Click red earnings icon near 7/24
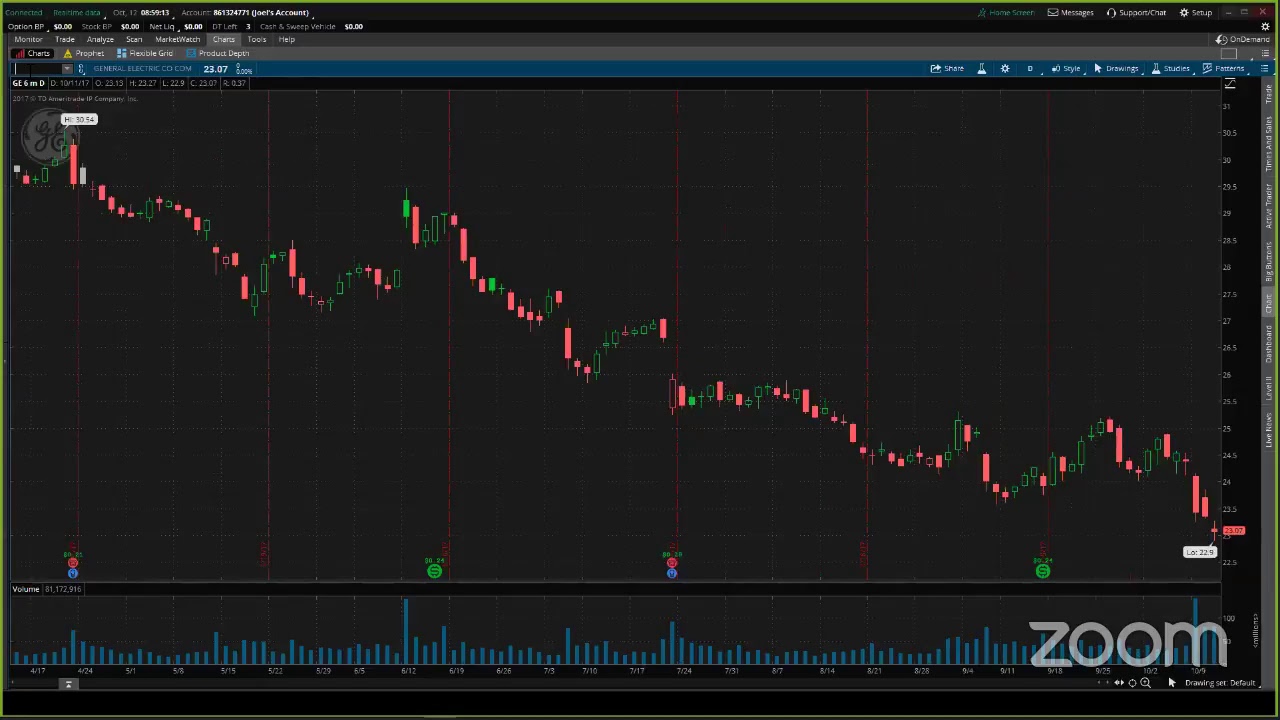 [672, 564]
